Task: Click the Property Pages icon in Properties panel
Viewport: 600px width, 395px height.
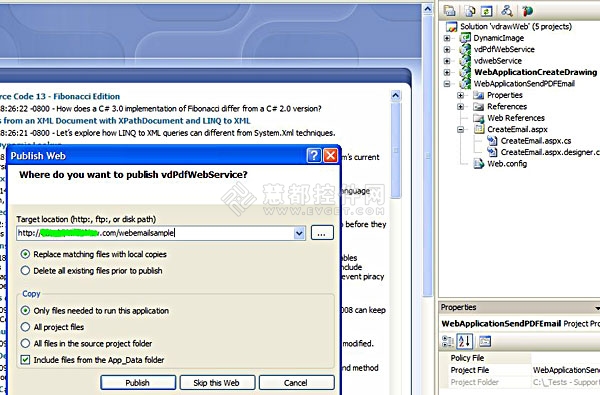Action: click(485, 341)
